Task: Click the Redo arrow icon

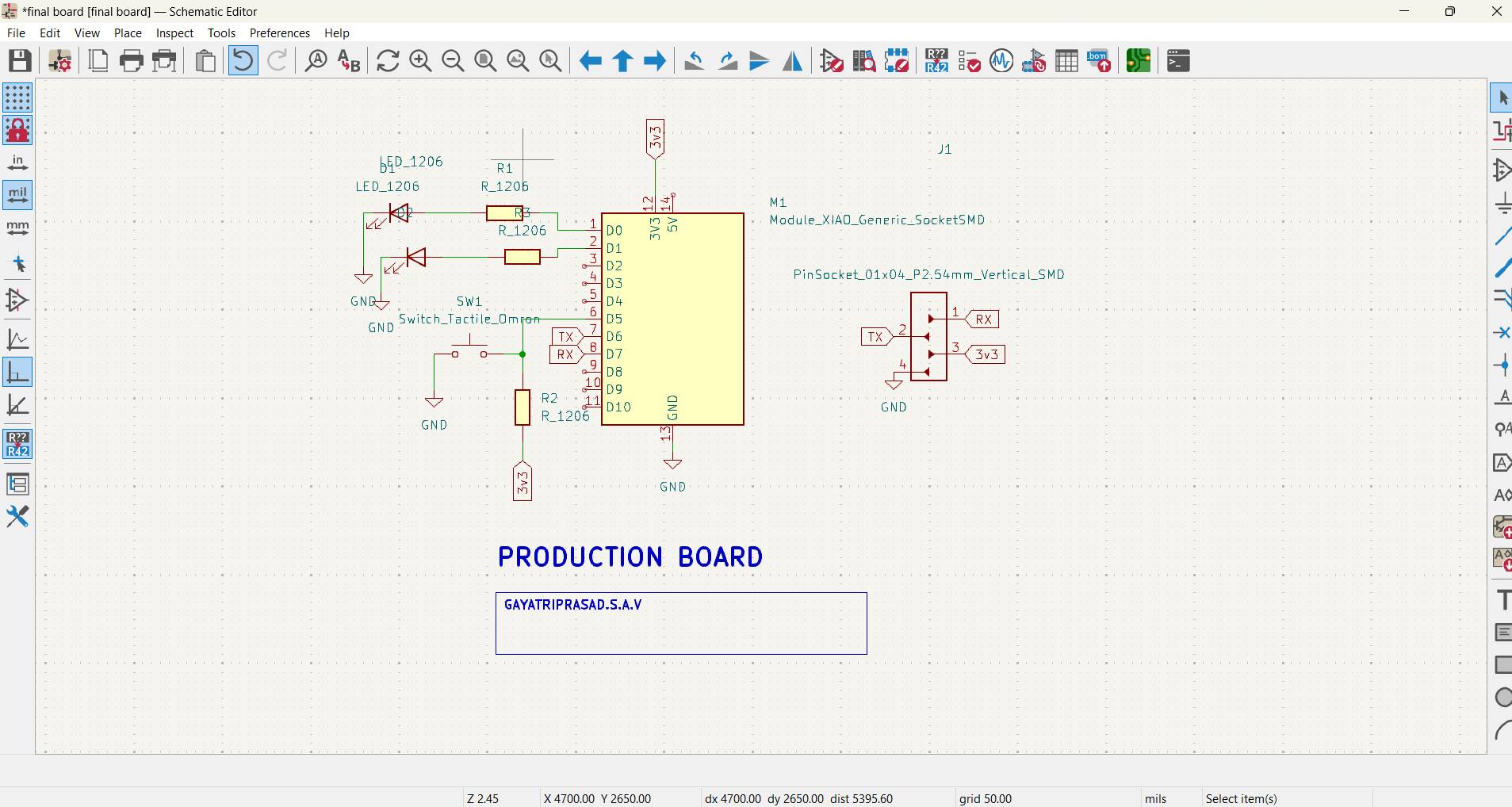Action: [x=277, y=61]
